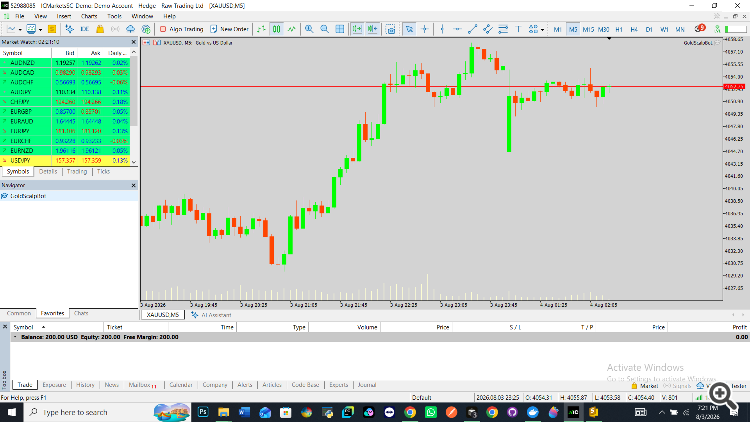The width and height of the screenshot is (750, 422).
Task: Collapse the Balance summary row expander
Action: point(15,337)
